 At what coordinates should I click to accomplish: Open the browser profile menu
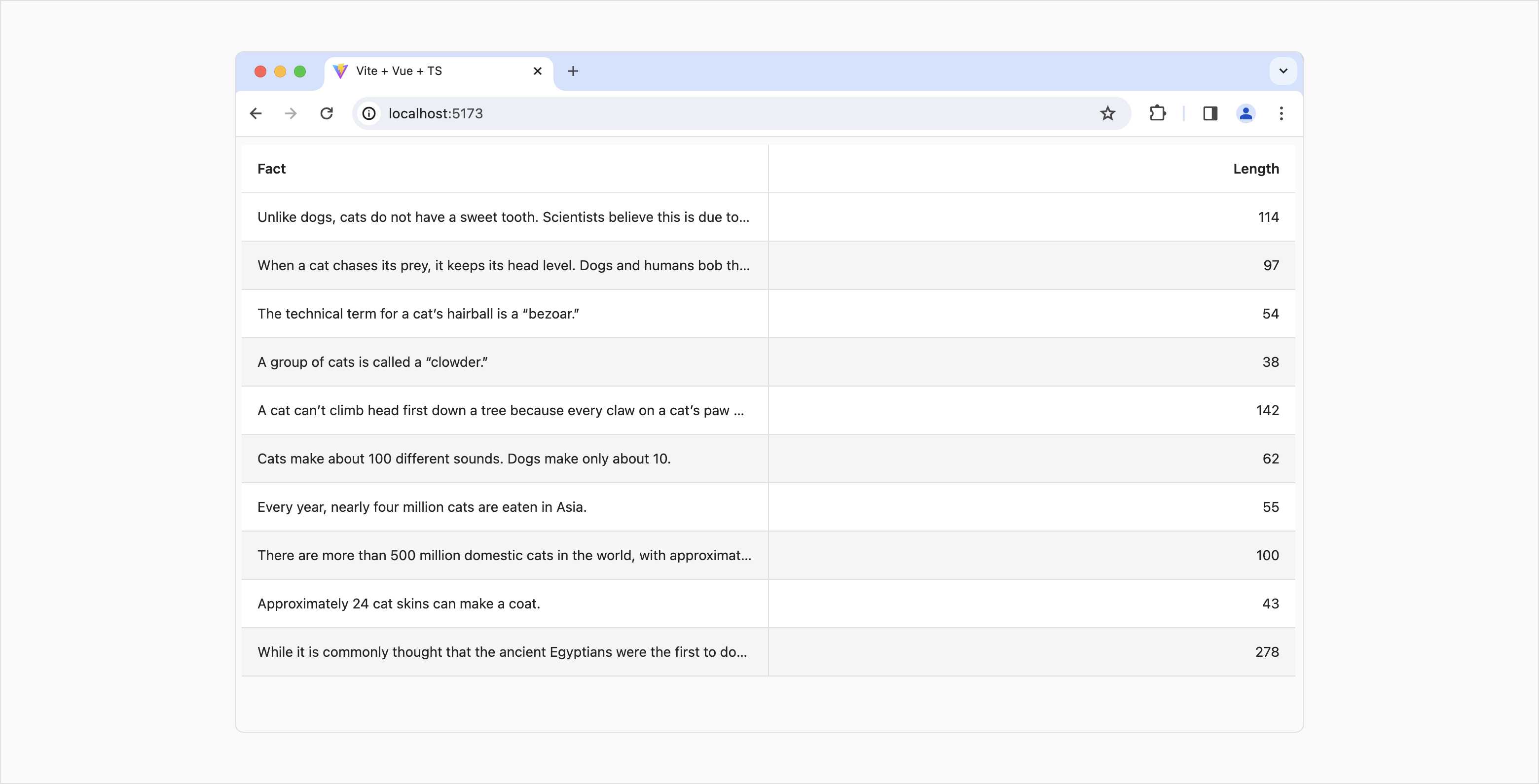1246,113
